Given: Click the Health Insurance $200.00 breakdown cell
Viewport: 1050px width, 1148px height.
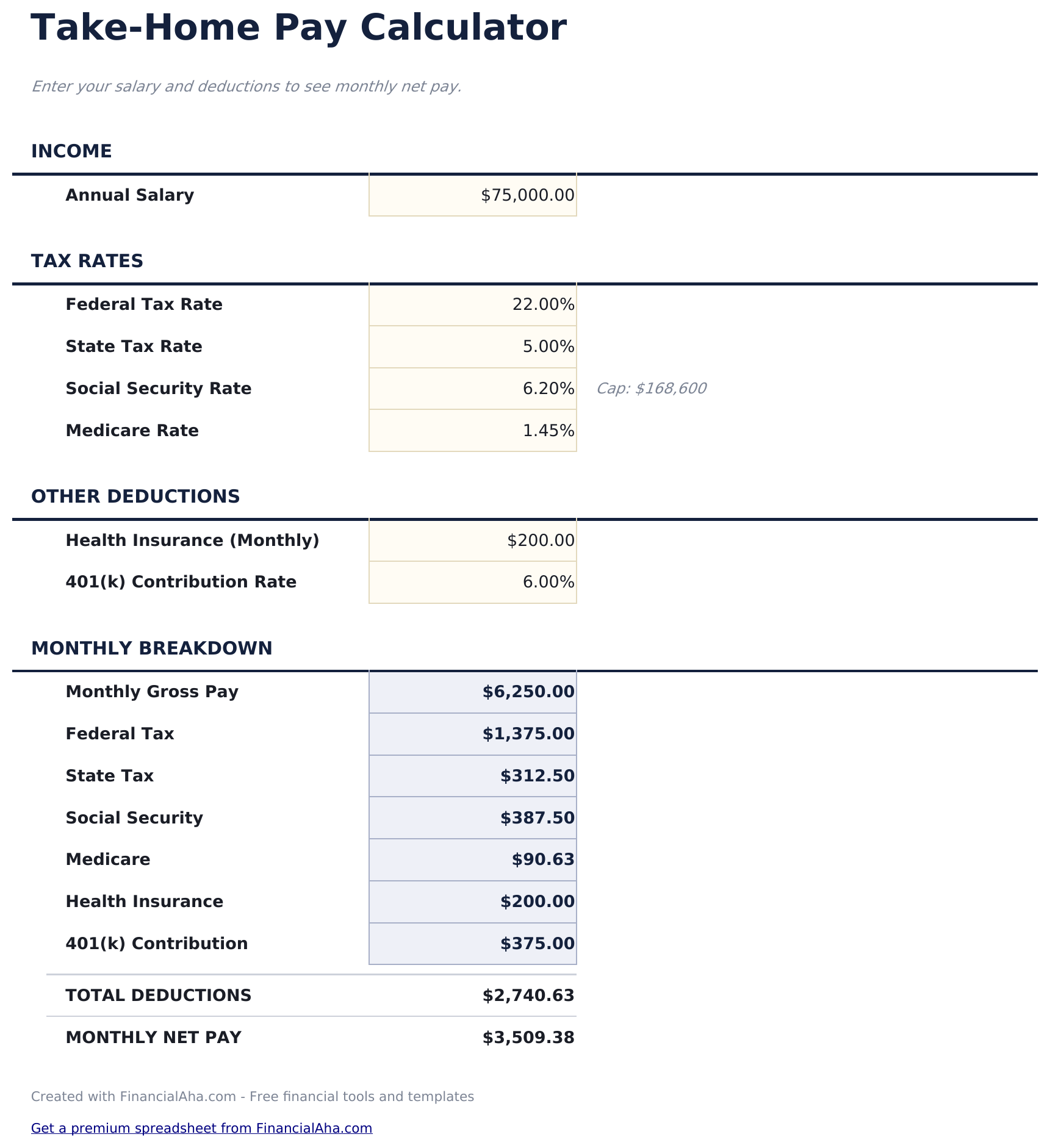Looking at the screenshot, I should point(473,902).
